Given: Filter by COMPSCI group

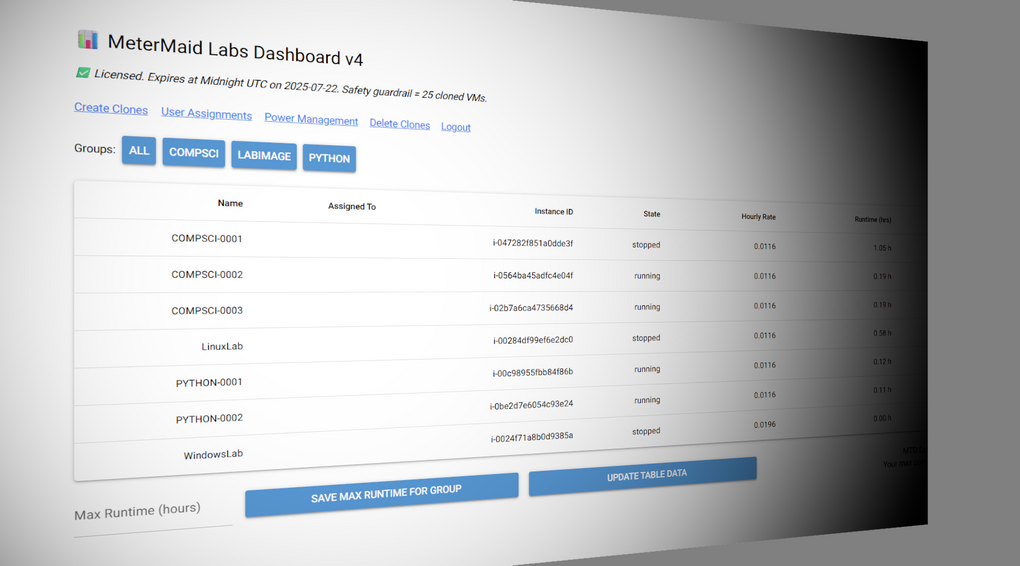Looking at the screenshot, I should click(x=194, y=154).
